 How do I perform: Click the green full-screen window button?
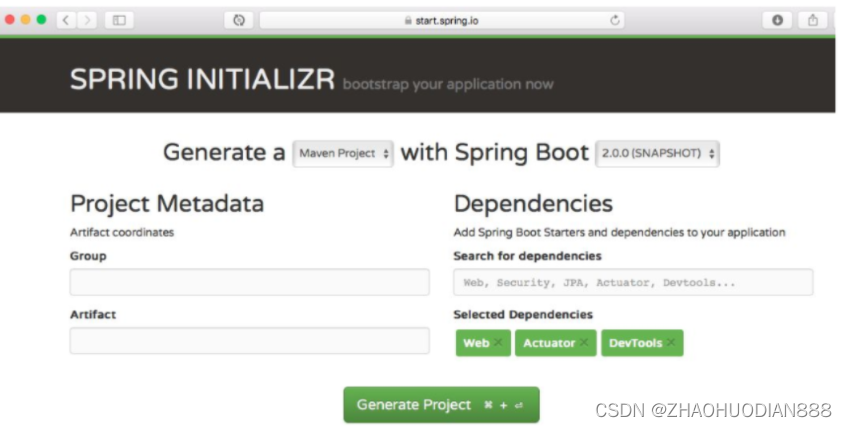(41, 20)
